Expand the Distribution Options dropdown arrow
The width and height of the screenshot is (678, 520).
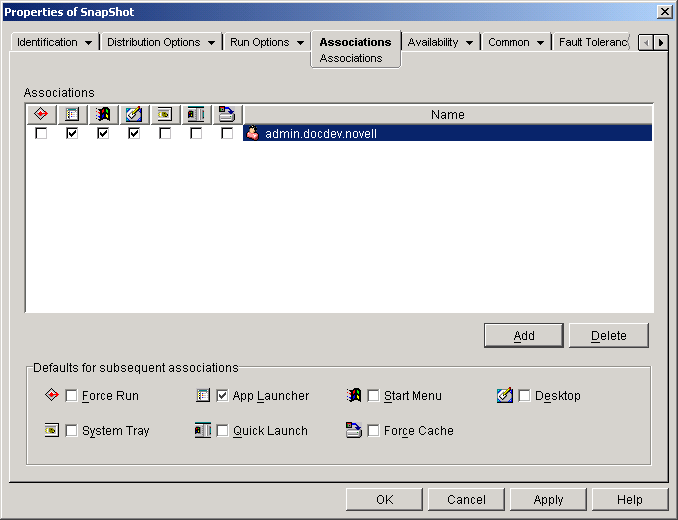pos(211,43)
